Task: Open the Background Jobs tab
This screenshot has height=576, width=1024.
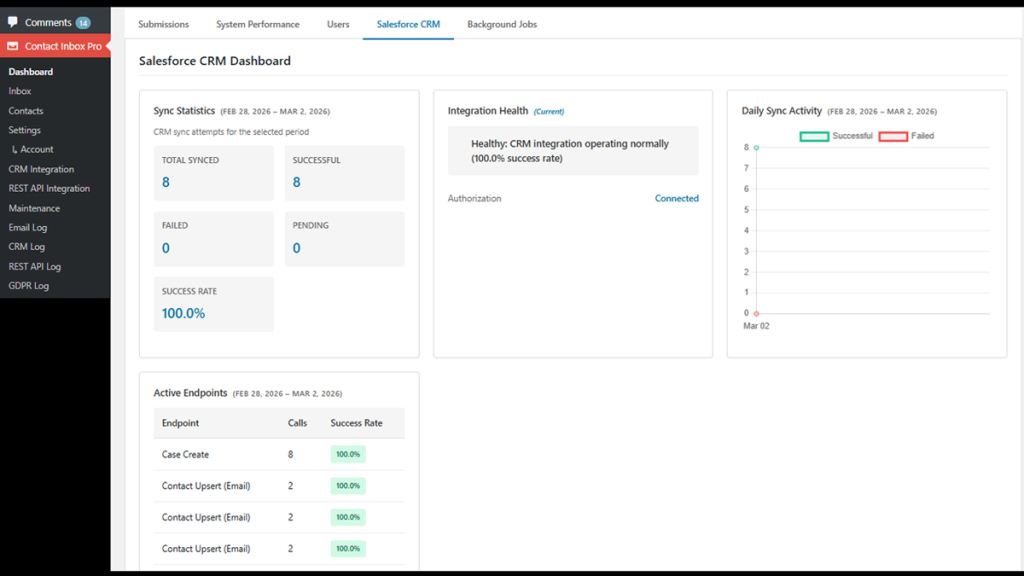Action: (x=501, y=23)
